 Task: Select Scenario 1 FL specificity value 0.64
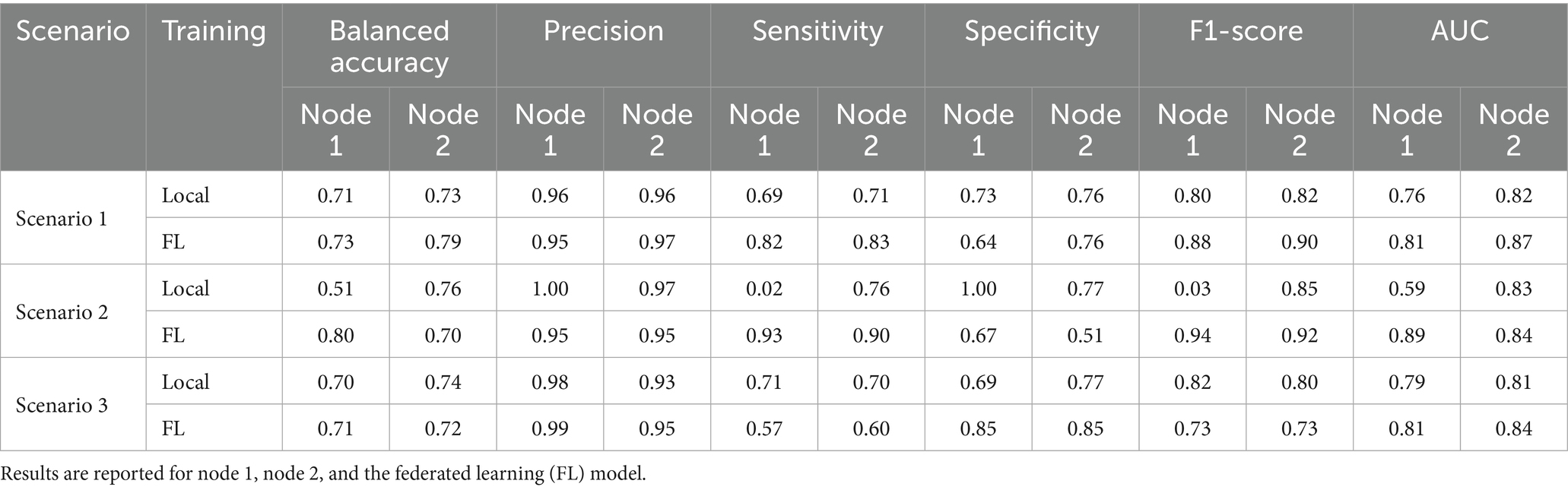[978, 242]
